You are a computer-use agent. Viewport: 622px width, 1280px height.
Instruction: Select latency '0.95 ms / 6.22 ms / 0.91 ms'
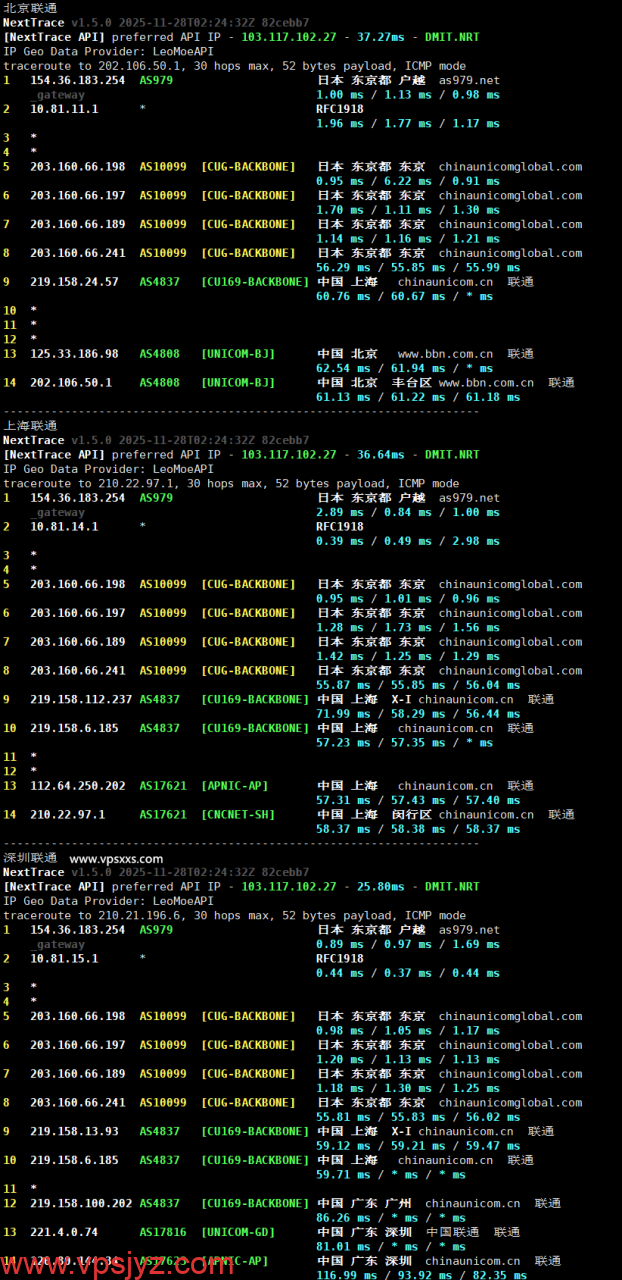coord(408,181)
